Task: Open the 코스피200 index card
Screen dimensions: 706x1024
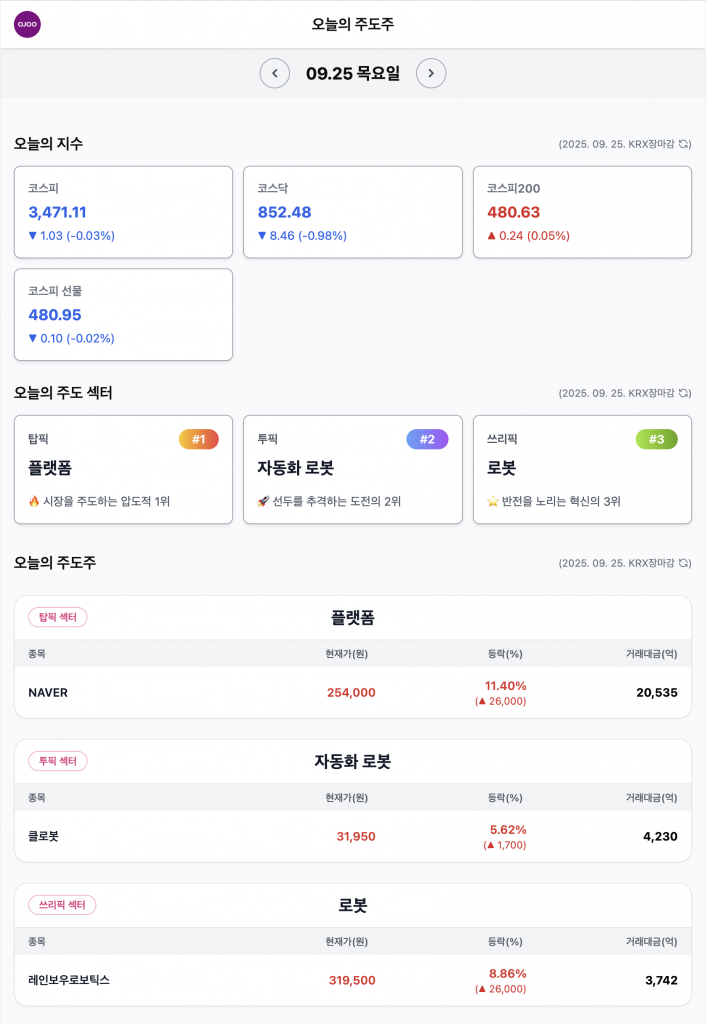Action: pos(582,212)
